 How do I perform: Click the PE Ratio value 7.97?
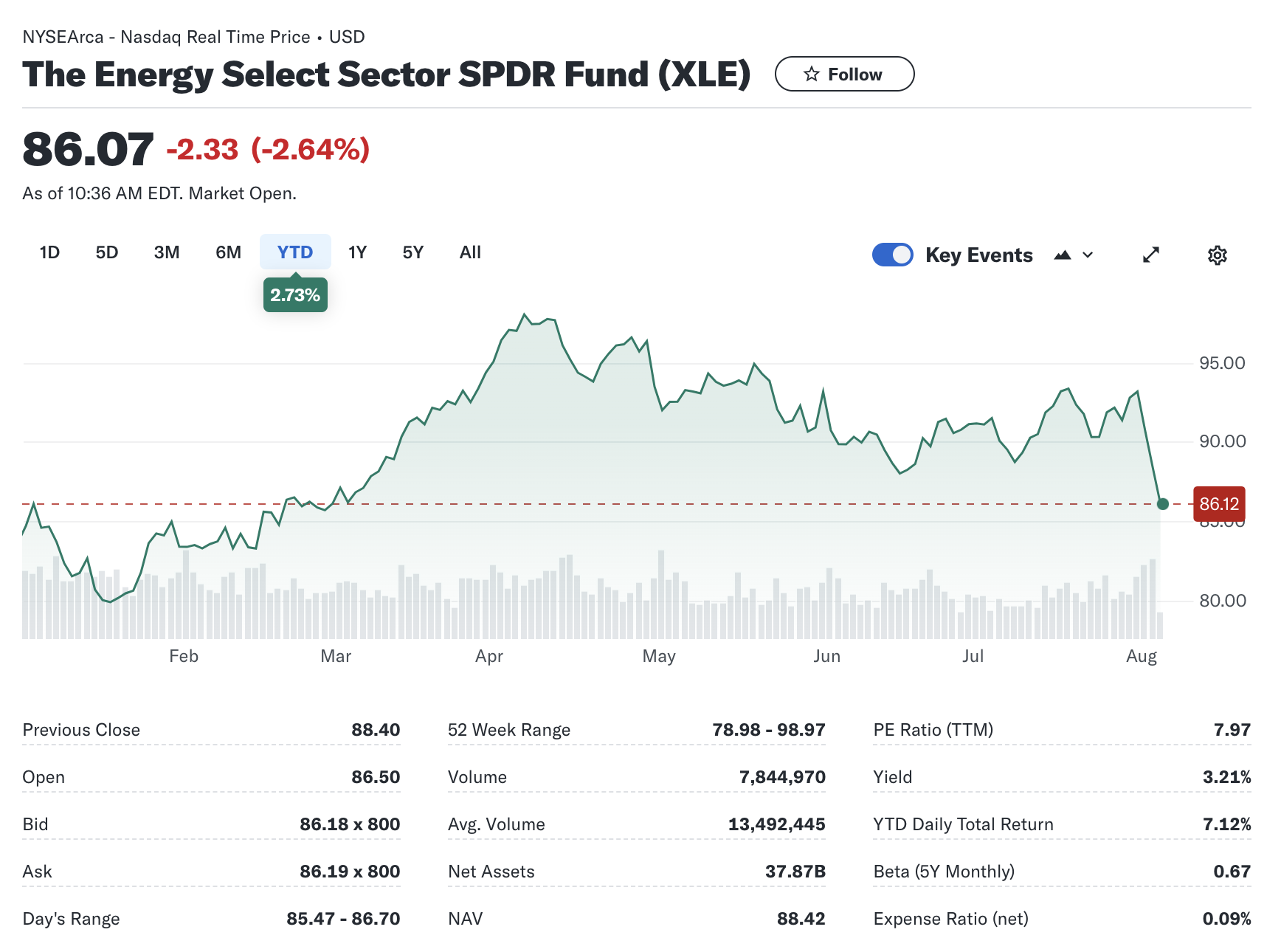click(x=1232, y=730)
